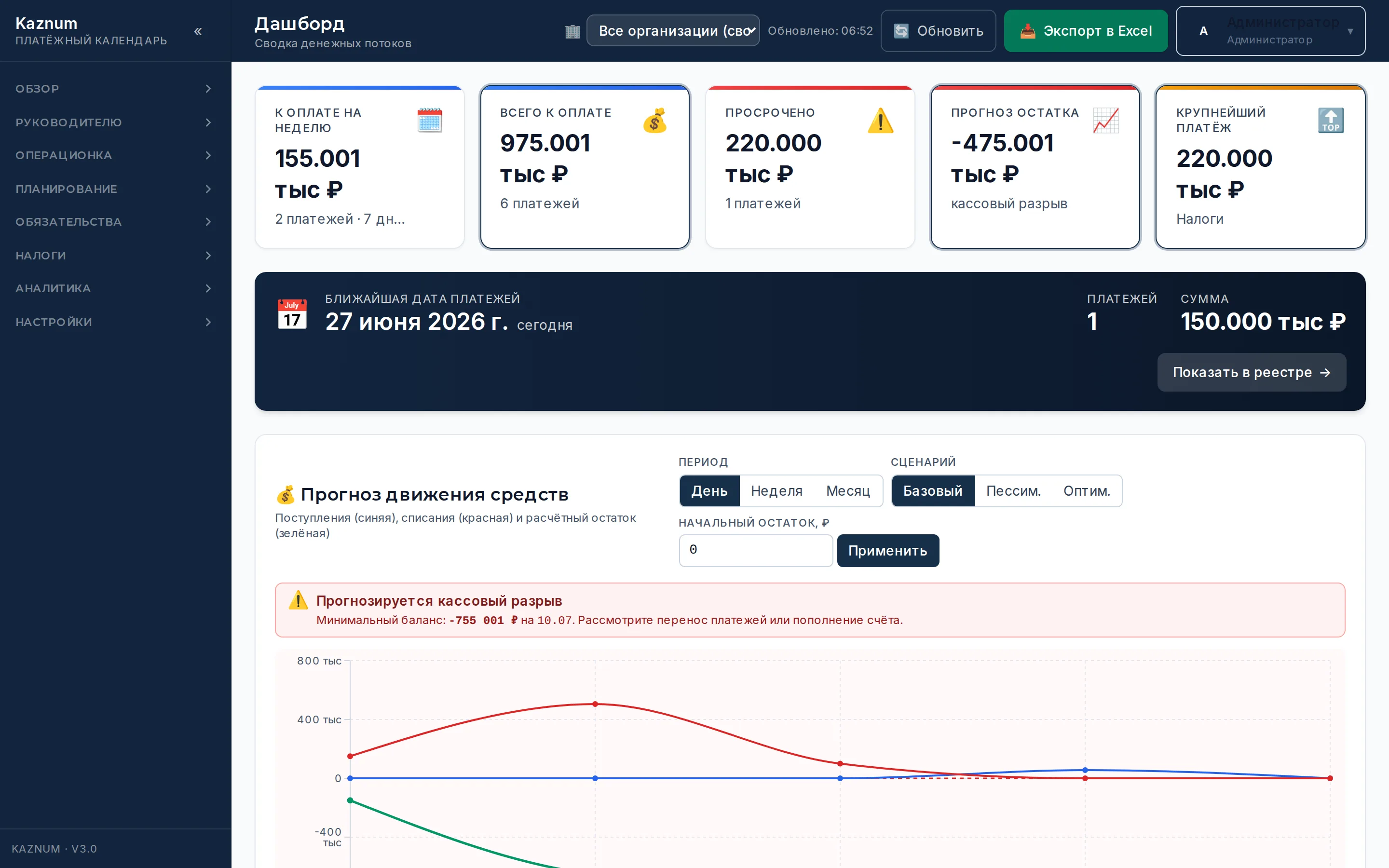Click the calendar icon on weekly payments card
Image resolution: width=1389 pixels, height=868 pixels.
pos(429,120)
